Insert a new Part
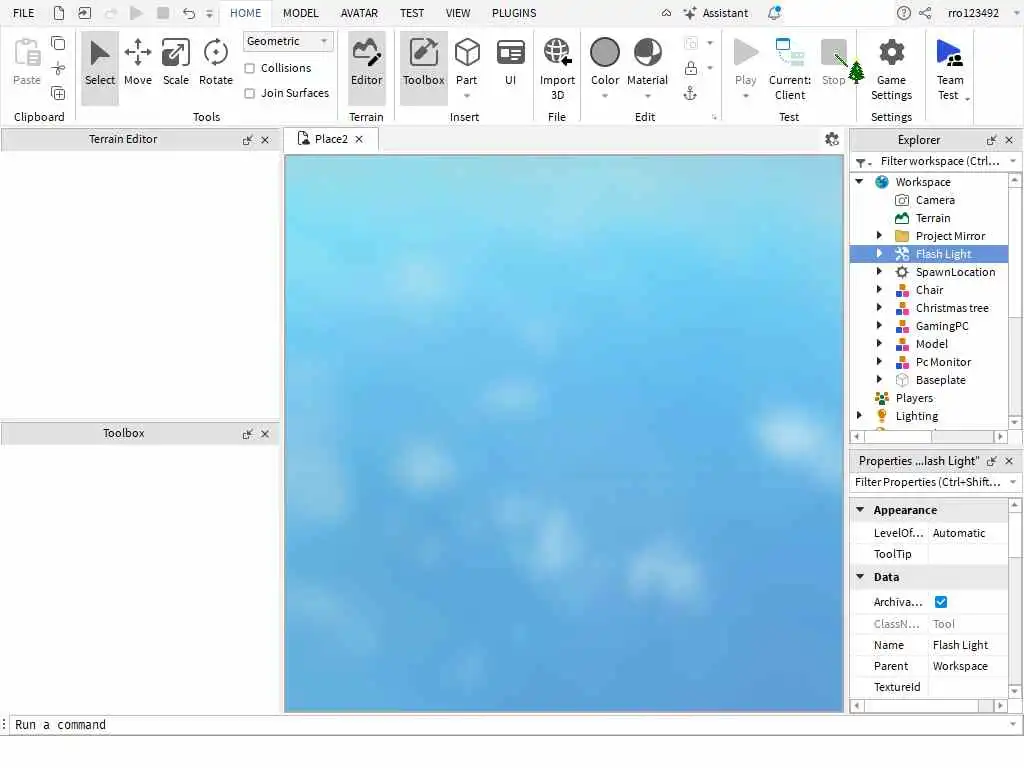 pos(467,60)
